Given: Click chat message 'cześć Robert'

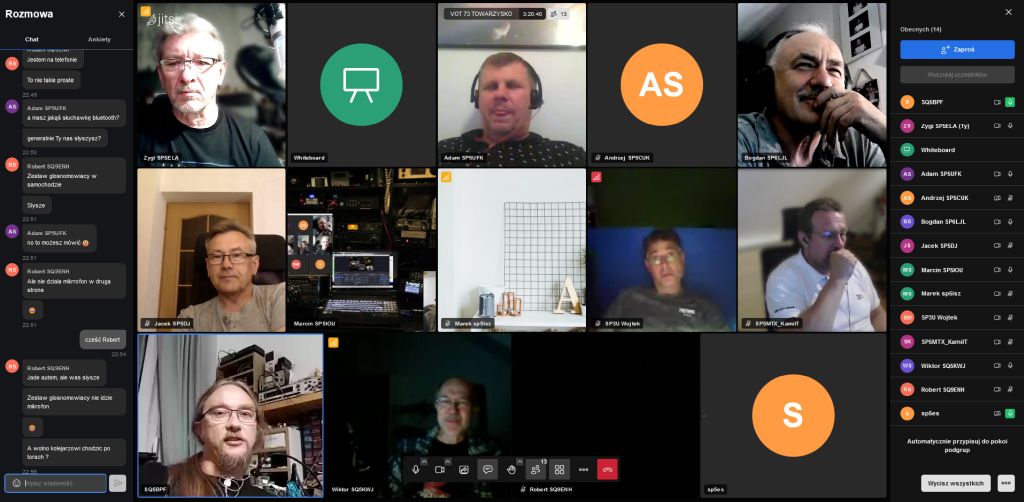Looking at the screenshot, I should (x=103, y=339).
